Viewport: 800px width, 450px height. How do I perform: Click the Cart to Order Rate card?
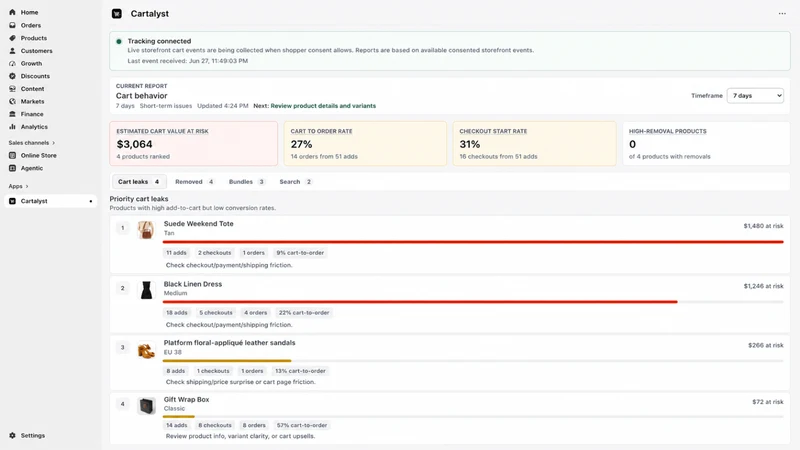(365, 143)
